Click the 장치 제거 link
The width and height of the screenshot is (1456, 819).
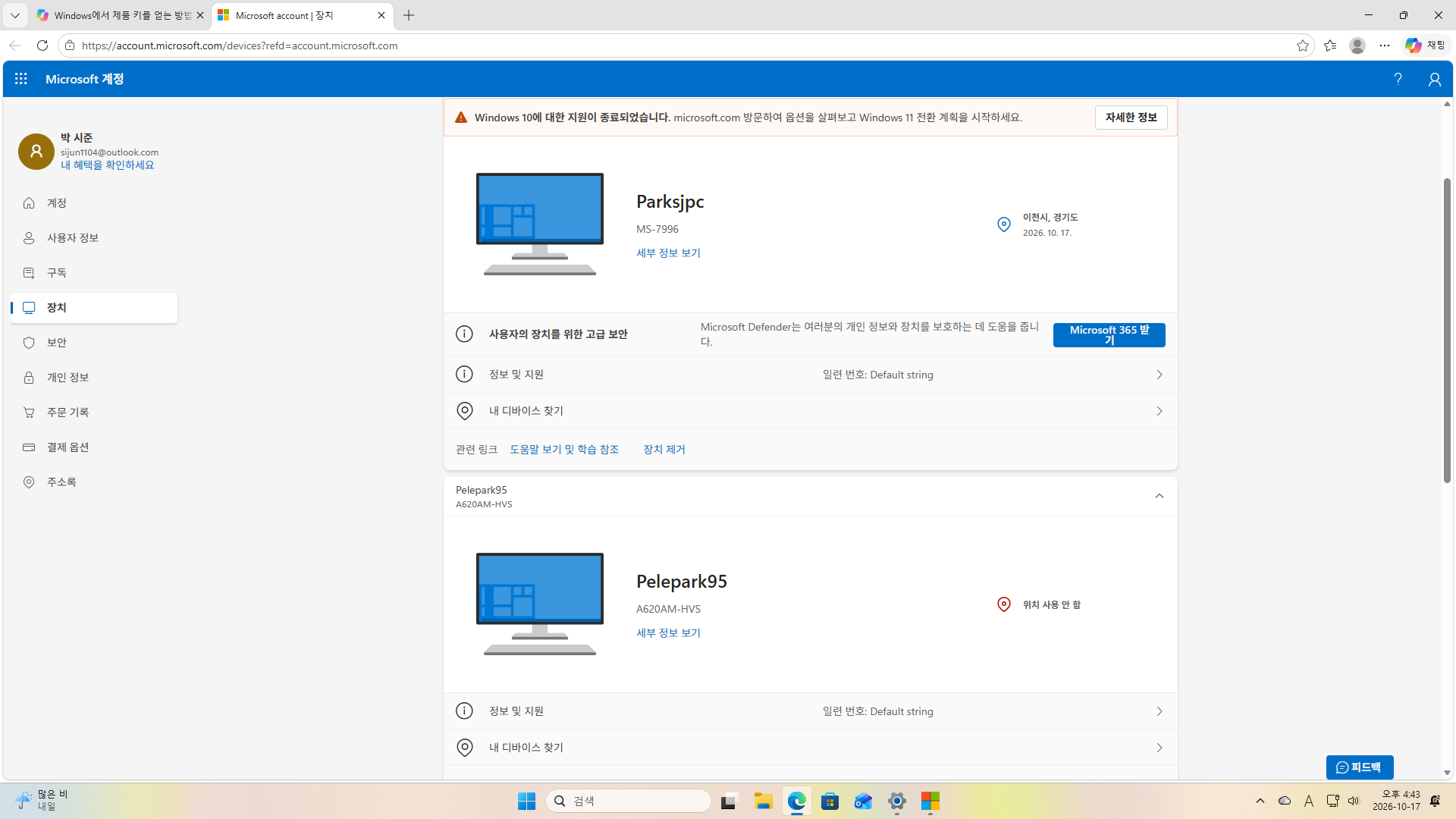[664, 450]
